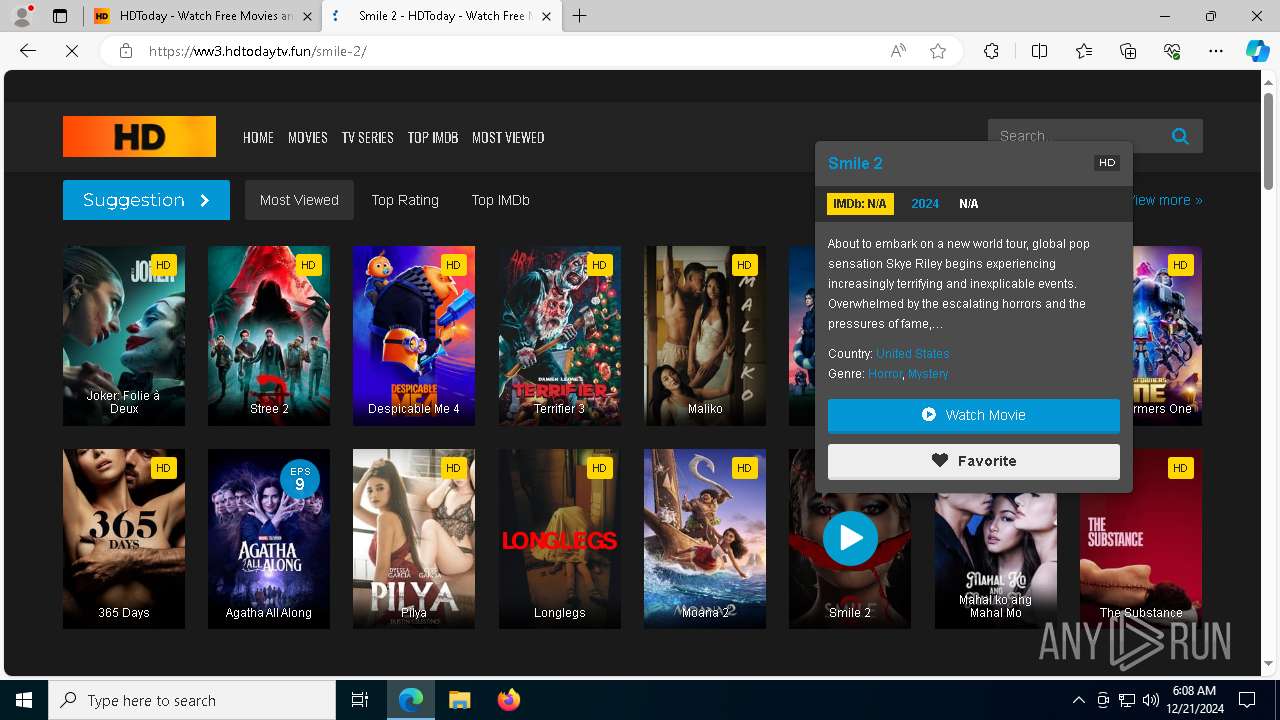
Task: Stop the page loading with the X button
Action: coord(72,51)
